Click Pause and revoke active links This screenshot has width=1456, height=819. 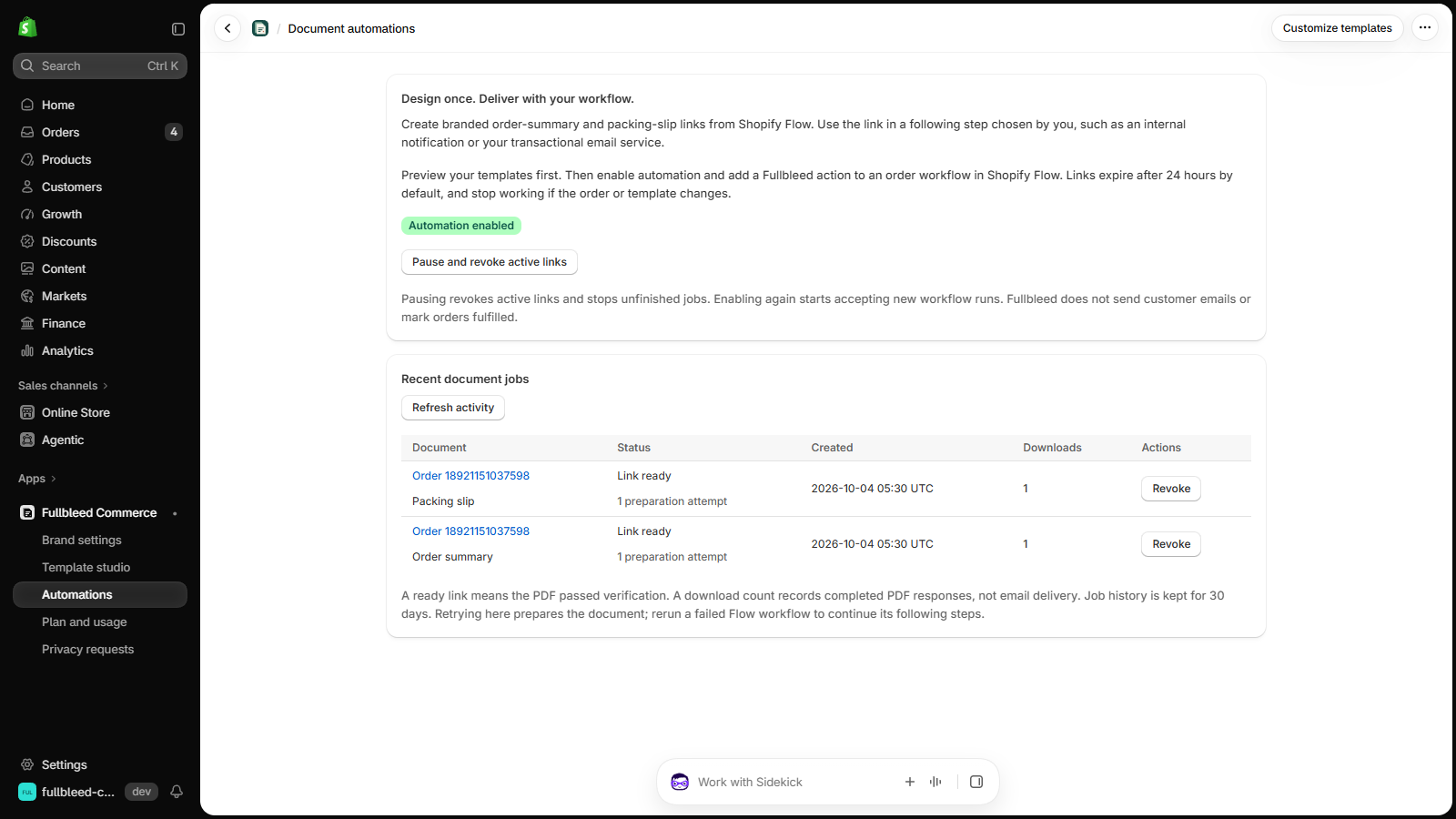(490, 262)
